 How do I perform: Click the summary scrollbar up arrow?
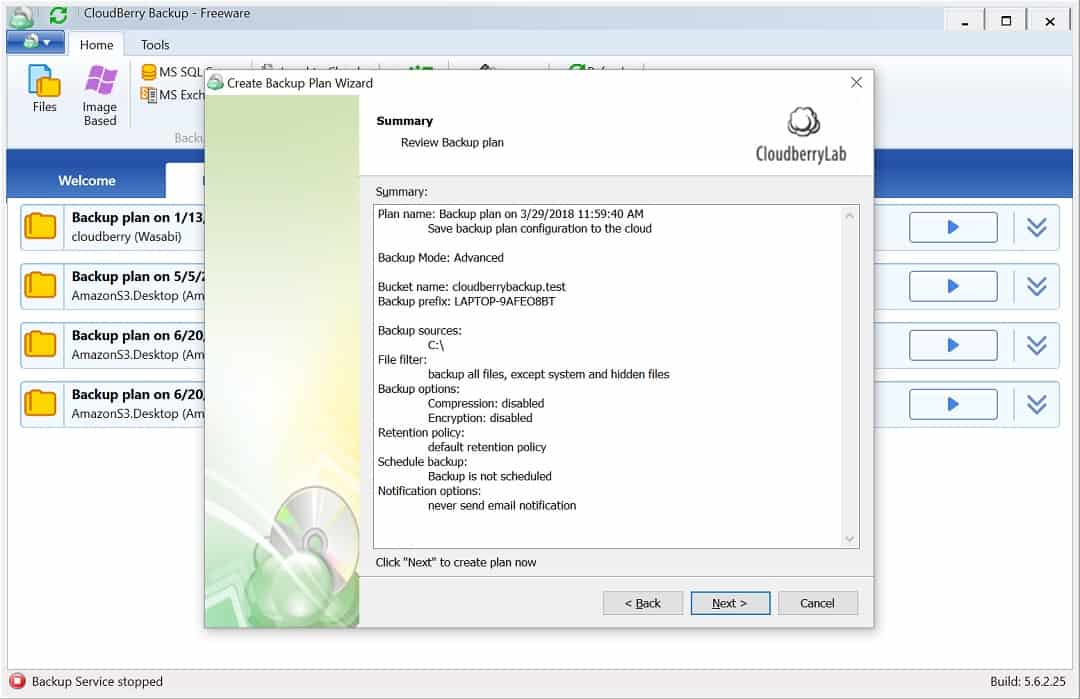tap(849, 216)
